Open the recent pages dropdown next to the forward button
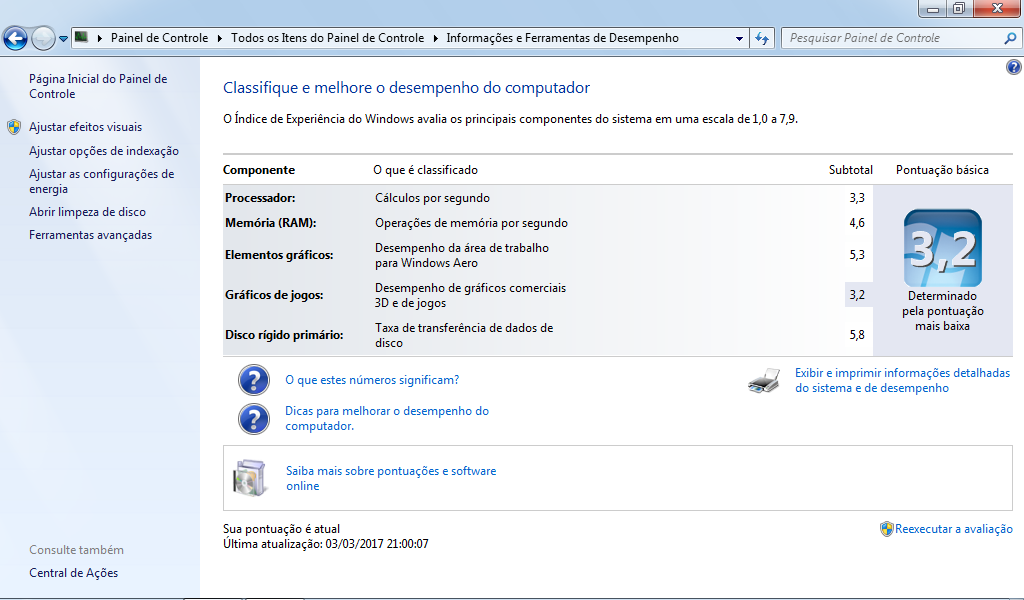The height and width of the screenshot is (600, 1024). click(64, 39)
